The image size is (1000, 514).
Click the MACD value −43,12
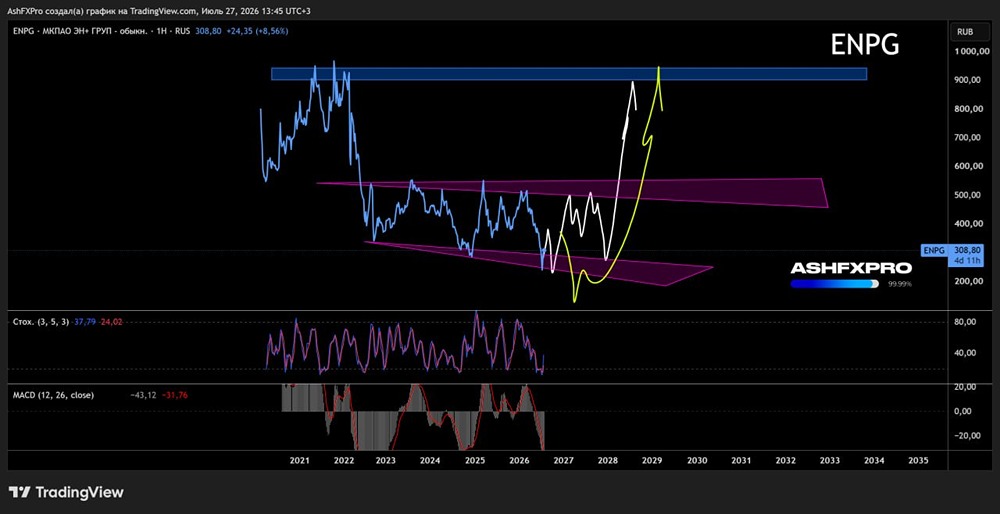click(x=143, y=395)
